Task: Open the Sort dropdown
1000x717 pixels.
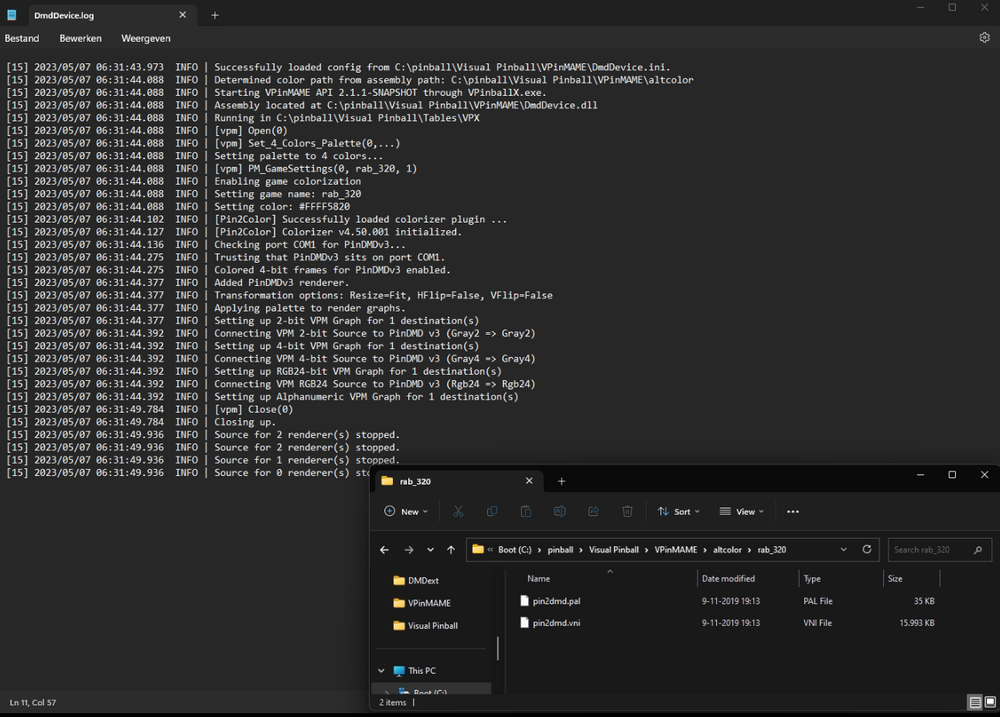Action: pyautogui.click(x=679, y=512)
